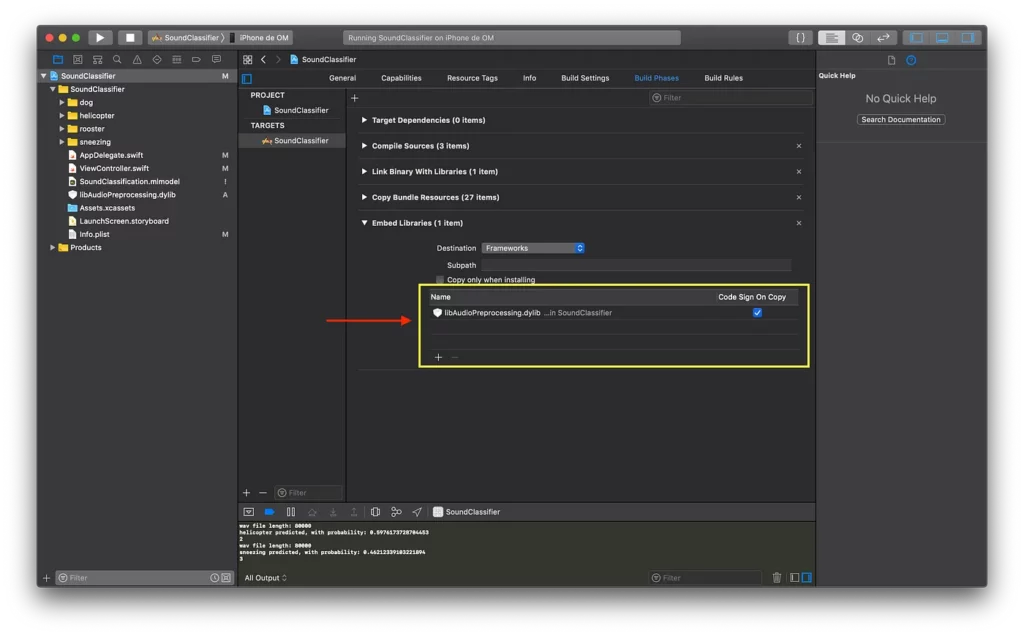Expand the dog folder
This screenshot has height=636, width=1024.
(x=61, y=103)
